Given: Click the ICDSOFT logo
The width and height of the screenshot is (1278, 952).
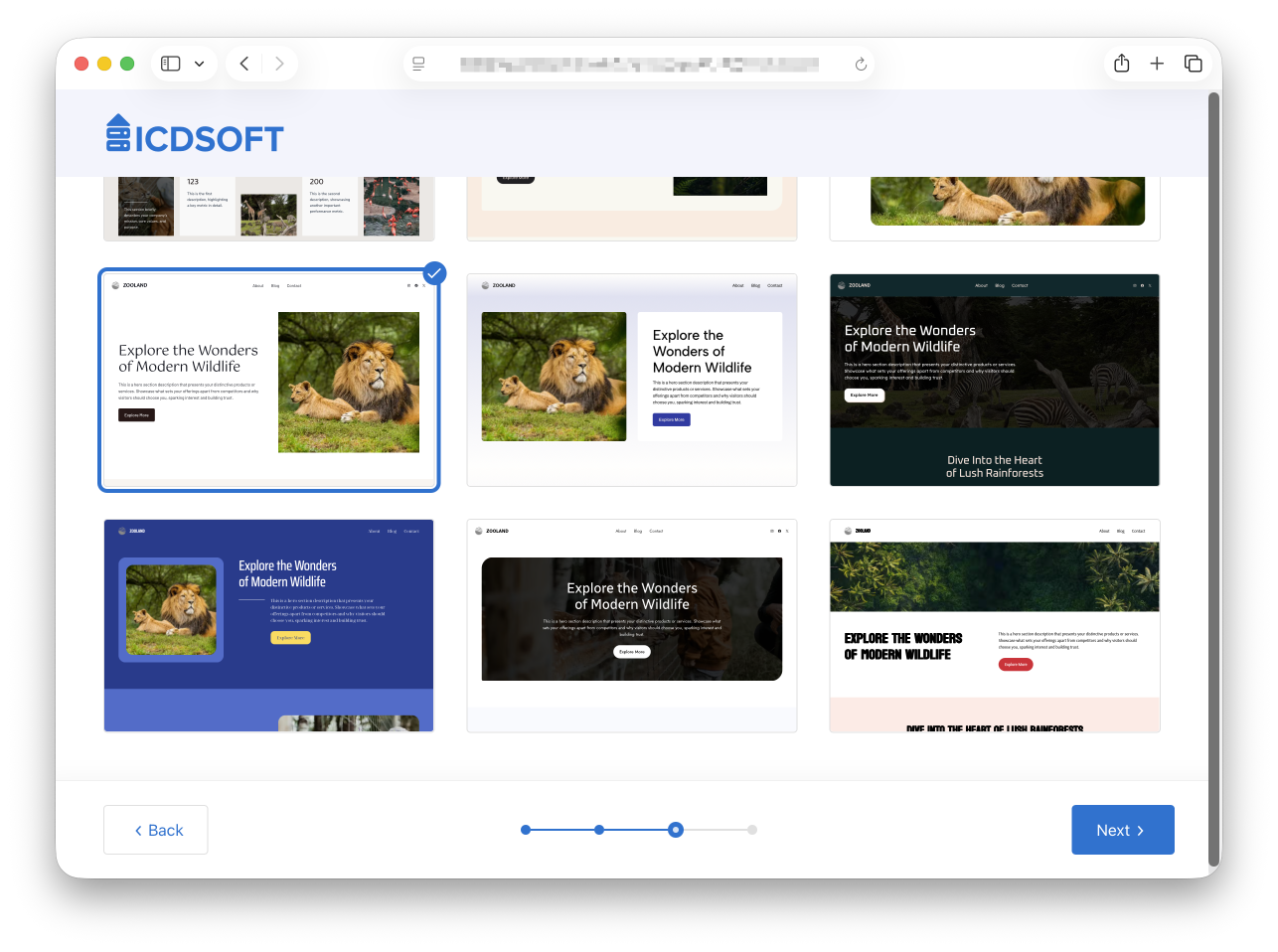Looking at the screenshot, I should point(195,135).
